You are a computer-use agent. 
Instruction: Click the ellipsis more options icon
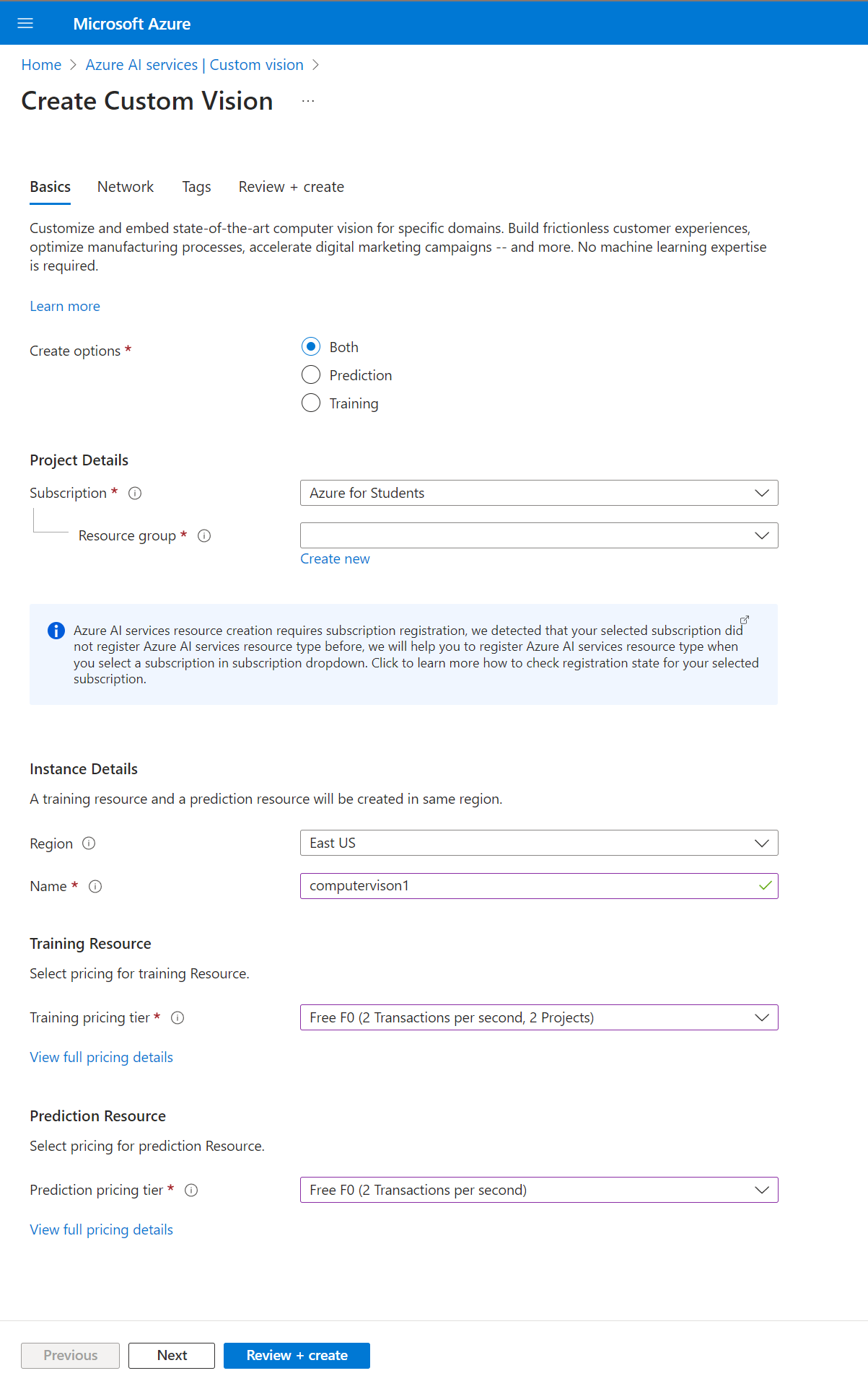pos(308,101)
